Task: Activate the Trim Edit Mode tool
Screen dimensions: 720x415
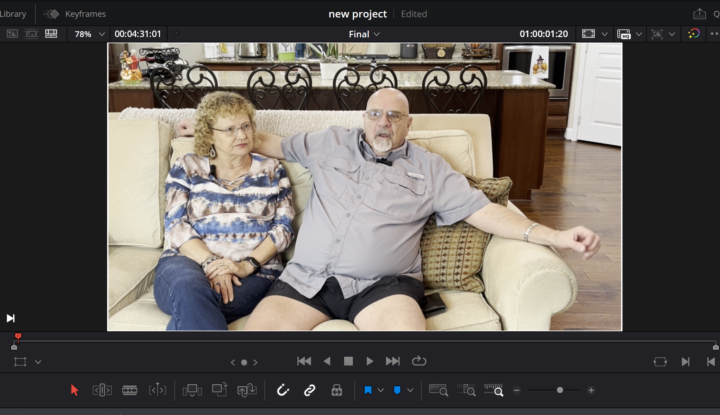Action: (x=102, y=390)
